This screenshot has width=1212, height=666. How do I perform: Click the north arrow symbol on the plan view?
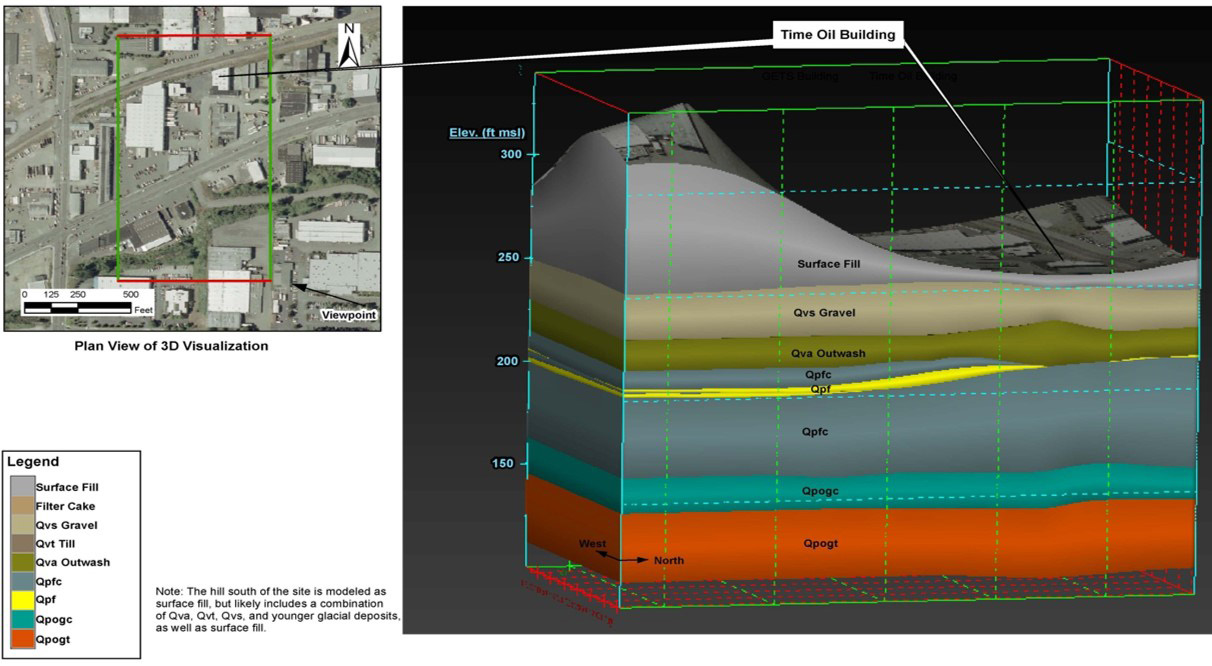[x=349, y=45]
